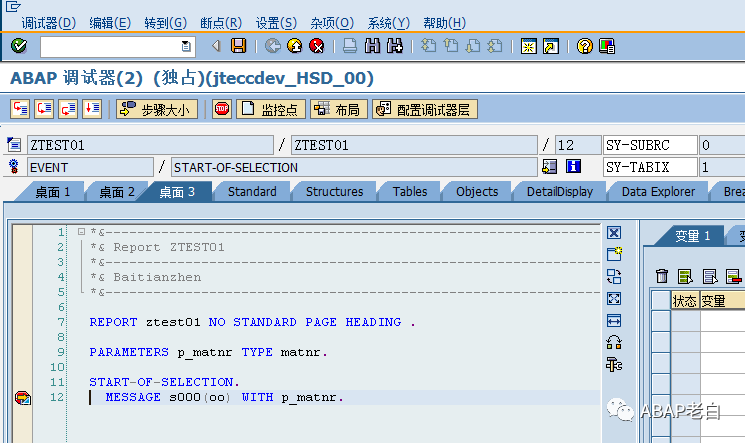Click the SY-SUBRC variable field
This screenshot has width=745, height=443.
[x=649, y=145]
